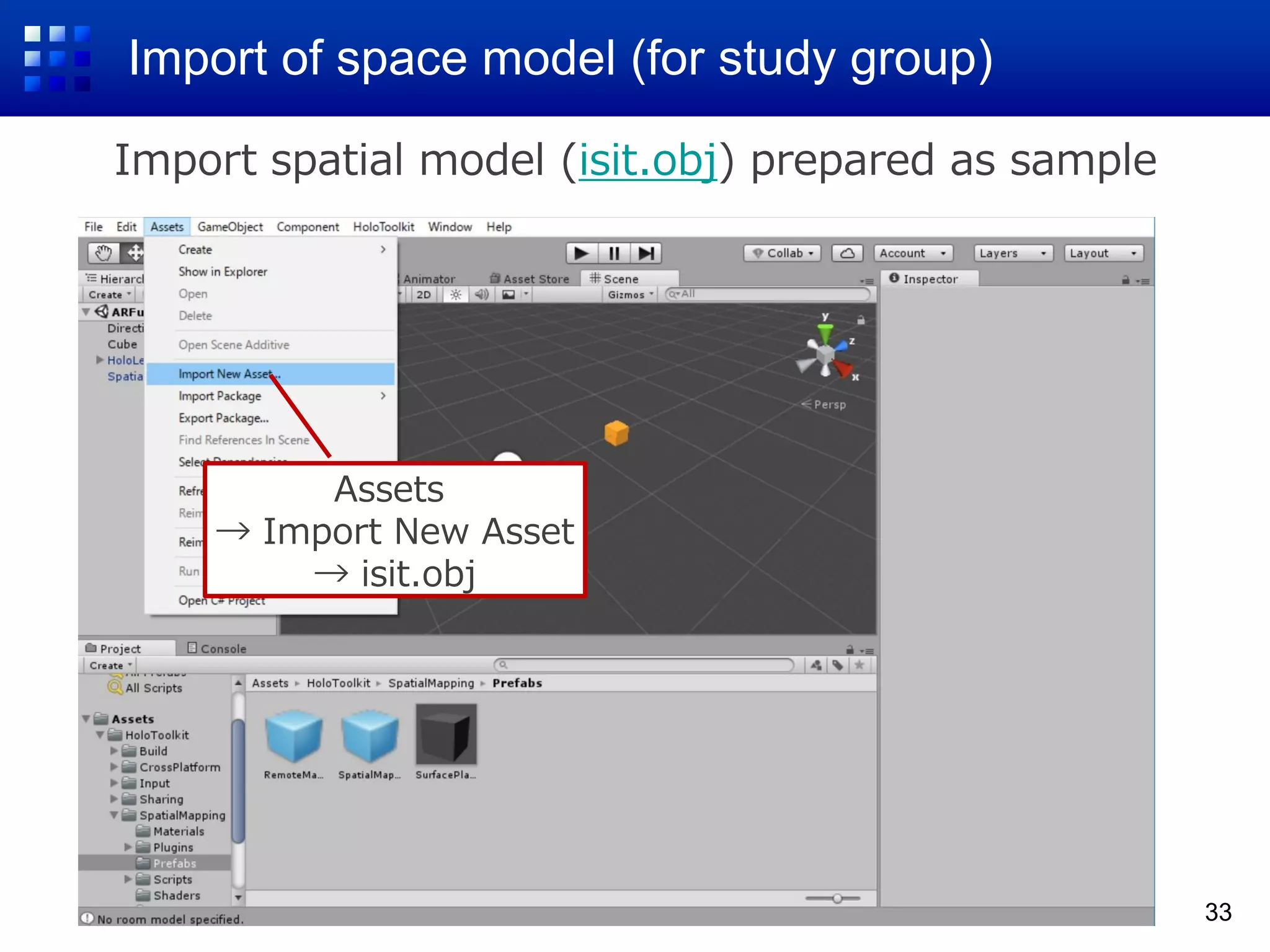
Task: Switch to the Asset Store tab
Action: pos(530,279)
